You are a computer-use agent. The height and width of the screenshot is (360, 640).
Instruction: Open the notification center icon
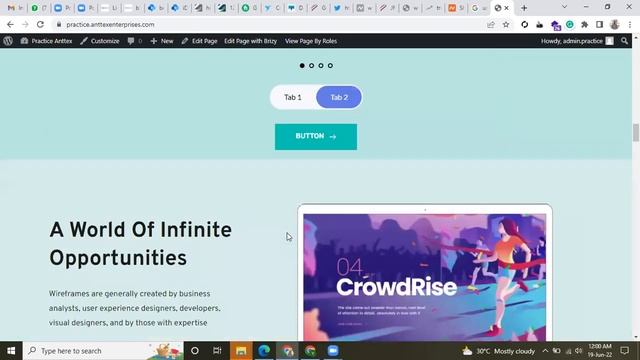624,351
